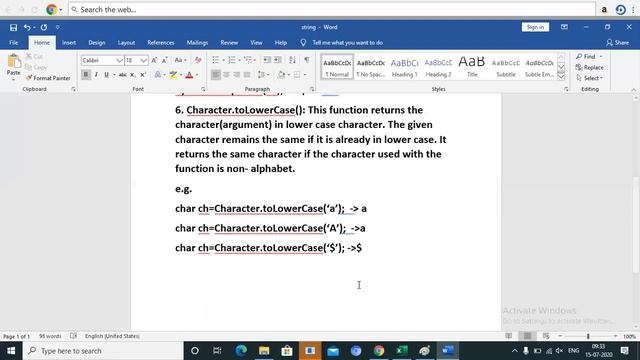The width and height of the screenshot is (640, 360).
Task: Open the Styles pane launcher
Action: tap(566, 89)
